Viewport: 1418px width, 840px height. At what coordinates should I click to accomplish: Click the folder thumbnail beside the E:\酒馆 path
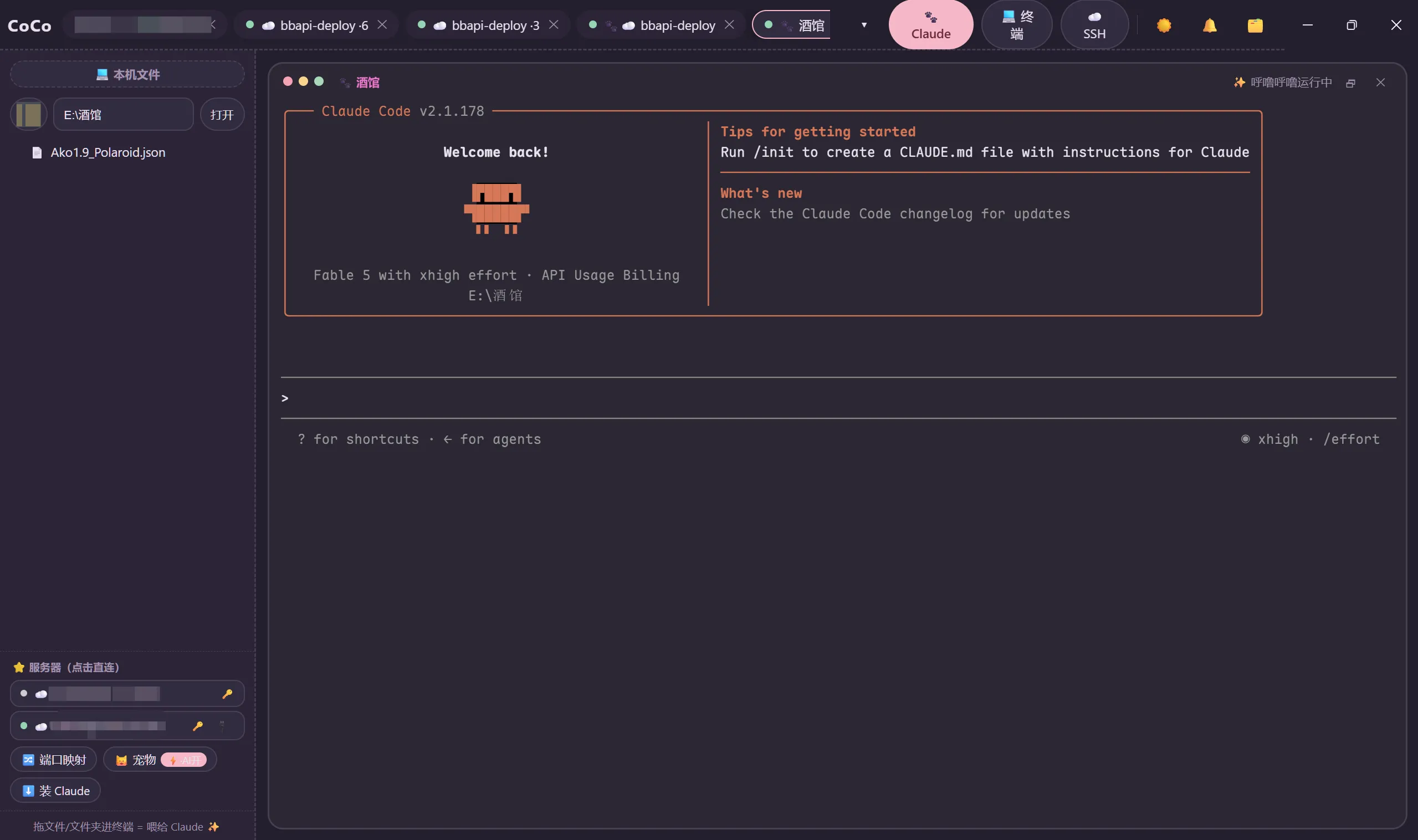point(28,115)
